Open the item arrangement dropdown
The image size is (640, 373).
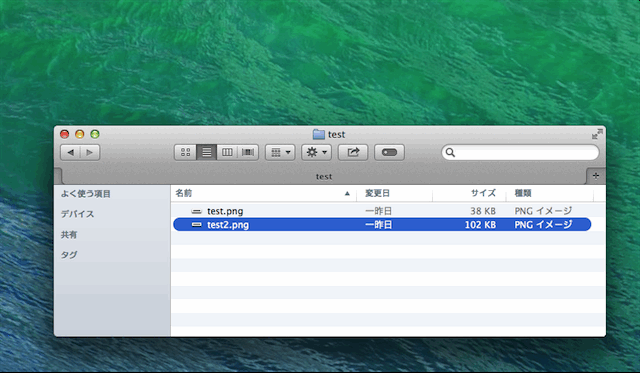[280, 152]
